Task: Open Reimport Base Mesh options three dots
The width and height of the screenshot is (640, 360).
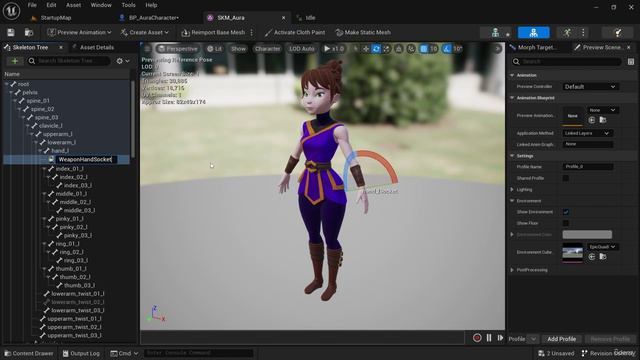Action: click(251, 32)
